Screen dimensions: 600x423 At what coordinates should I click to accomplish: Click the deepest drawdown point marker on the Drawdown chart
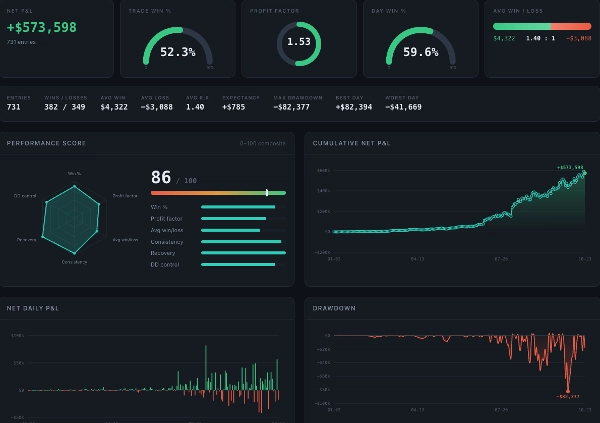point(568,391)
